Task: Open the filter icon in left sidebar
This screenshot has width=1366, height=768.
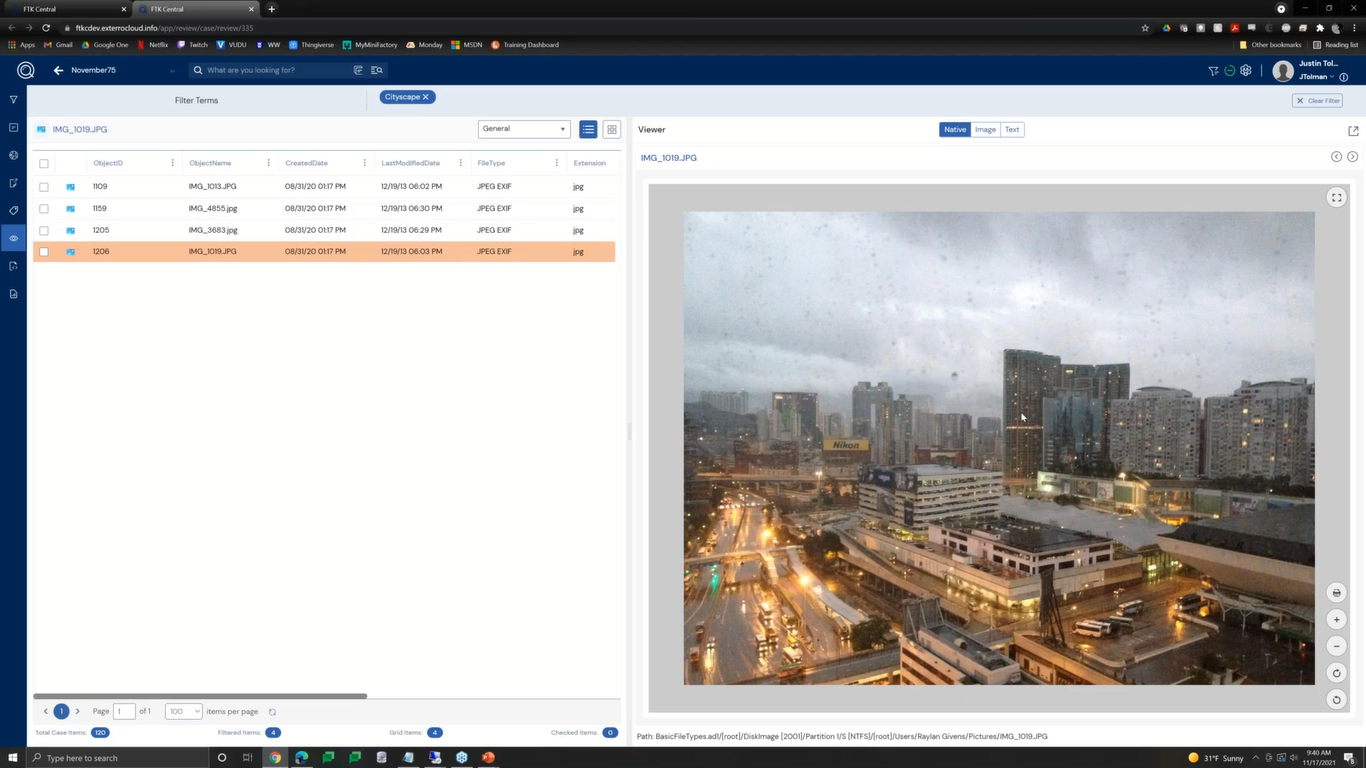Action: [13, 100]
